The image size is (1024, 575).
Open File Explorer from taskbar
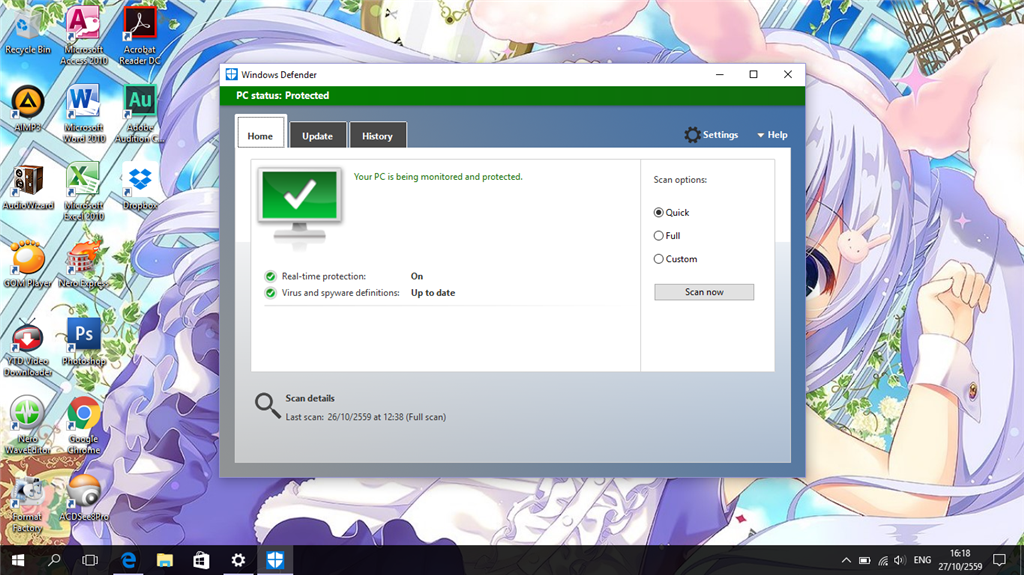pos(165,560)
